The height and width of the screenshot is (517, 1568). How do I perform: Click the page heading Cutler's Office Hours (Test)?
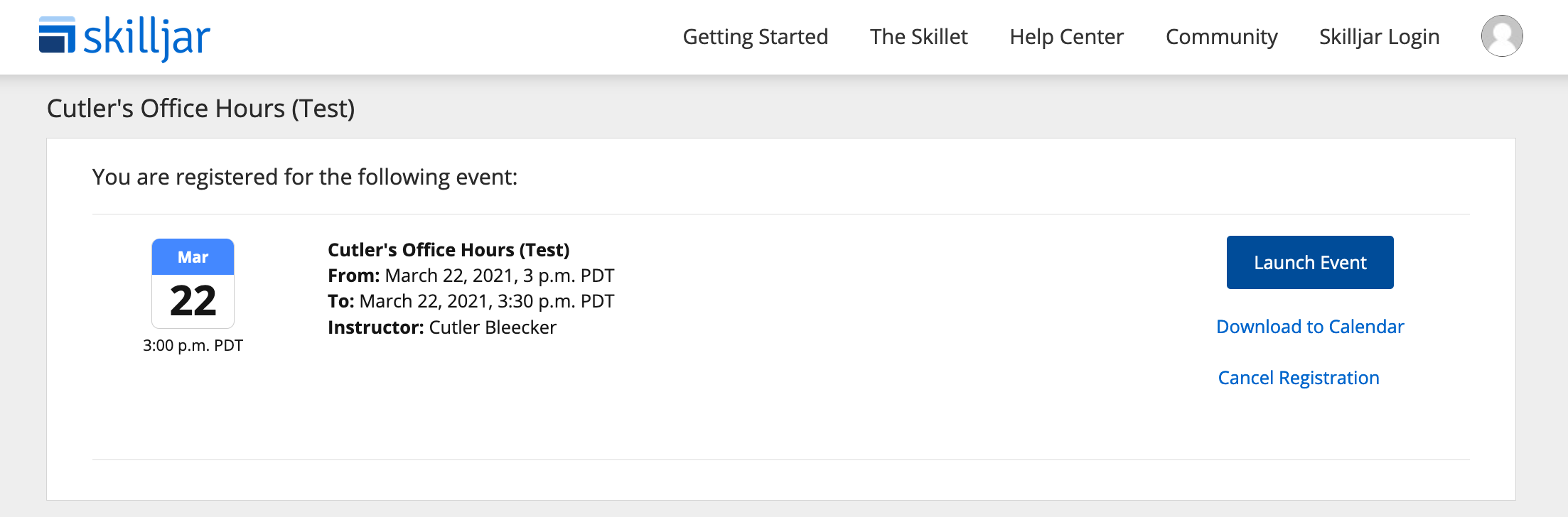pyautogui.click(x=200, y=109)
